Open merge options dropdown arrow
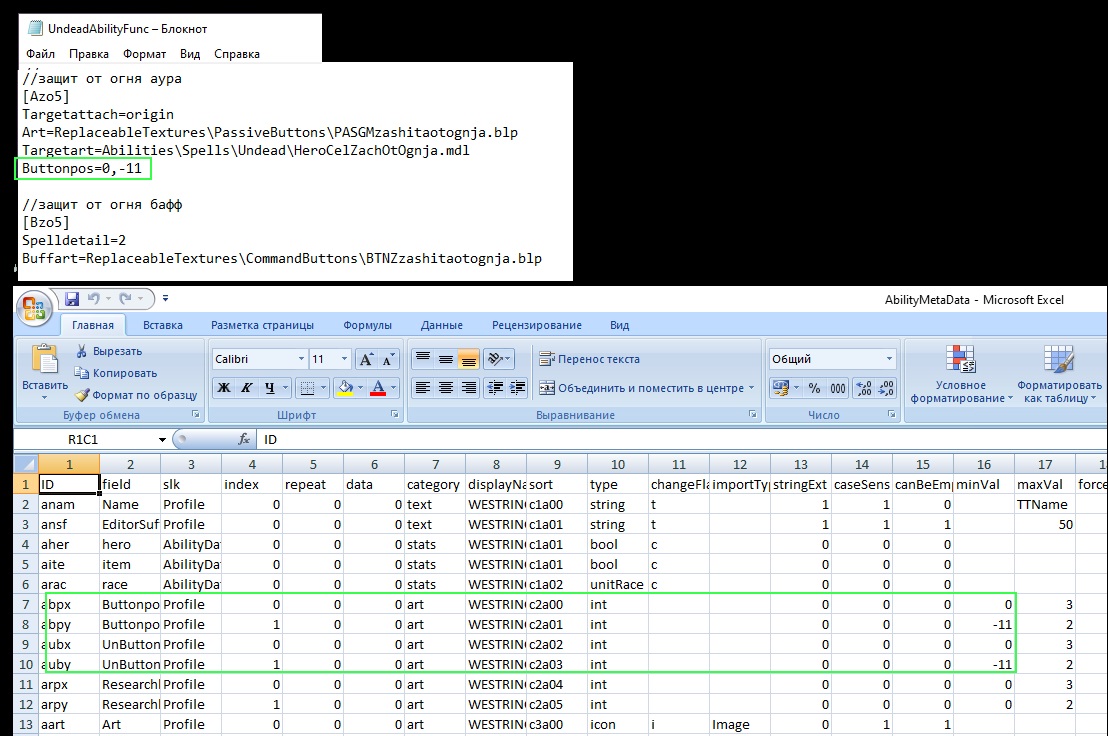The height and width of the screenshot is (736, 1108). coord(751,388)
